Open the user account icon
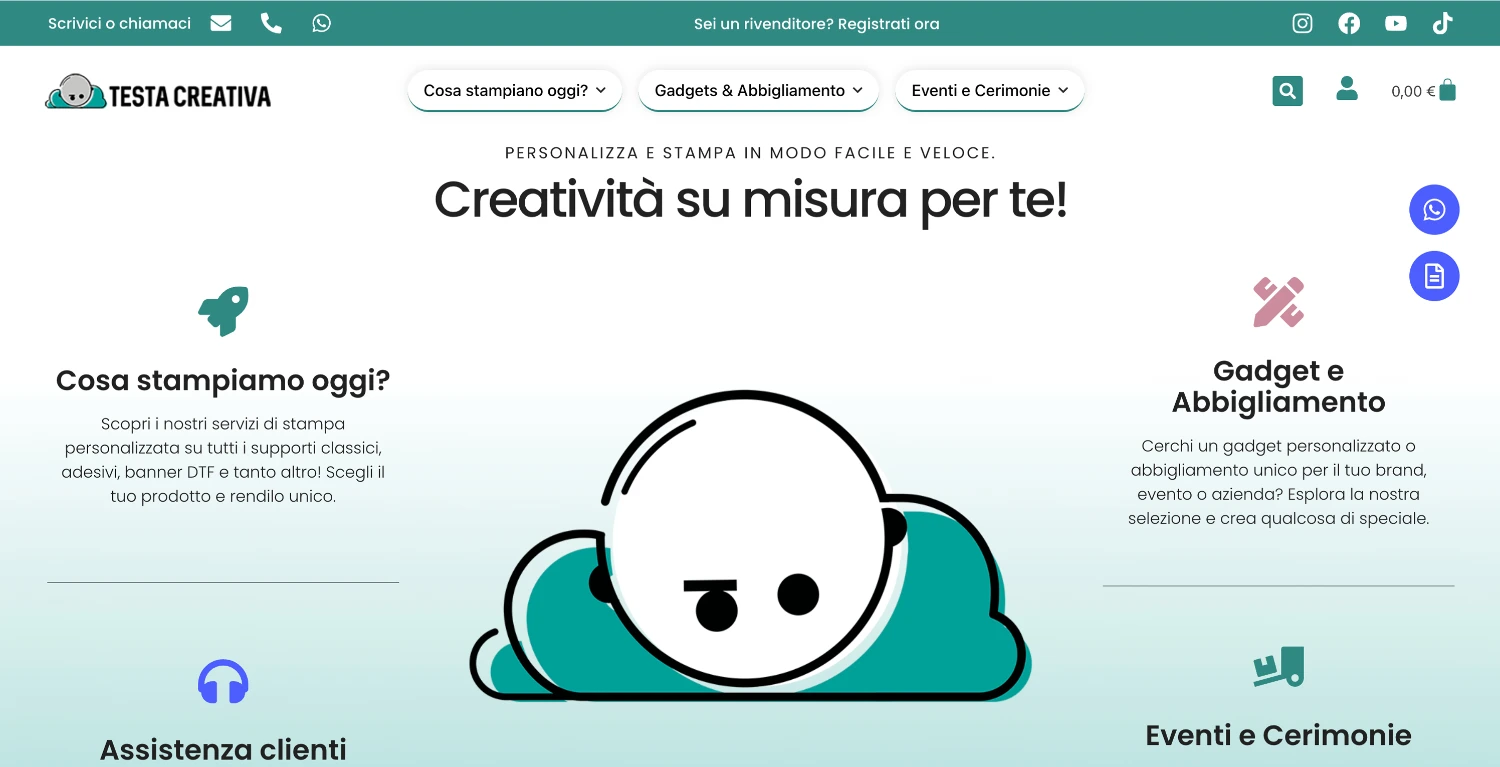The image size is (1500, 767). click(1347, 89)
